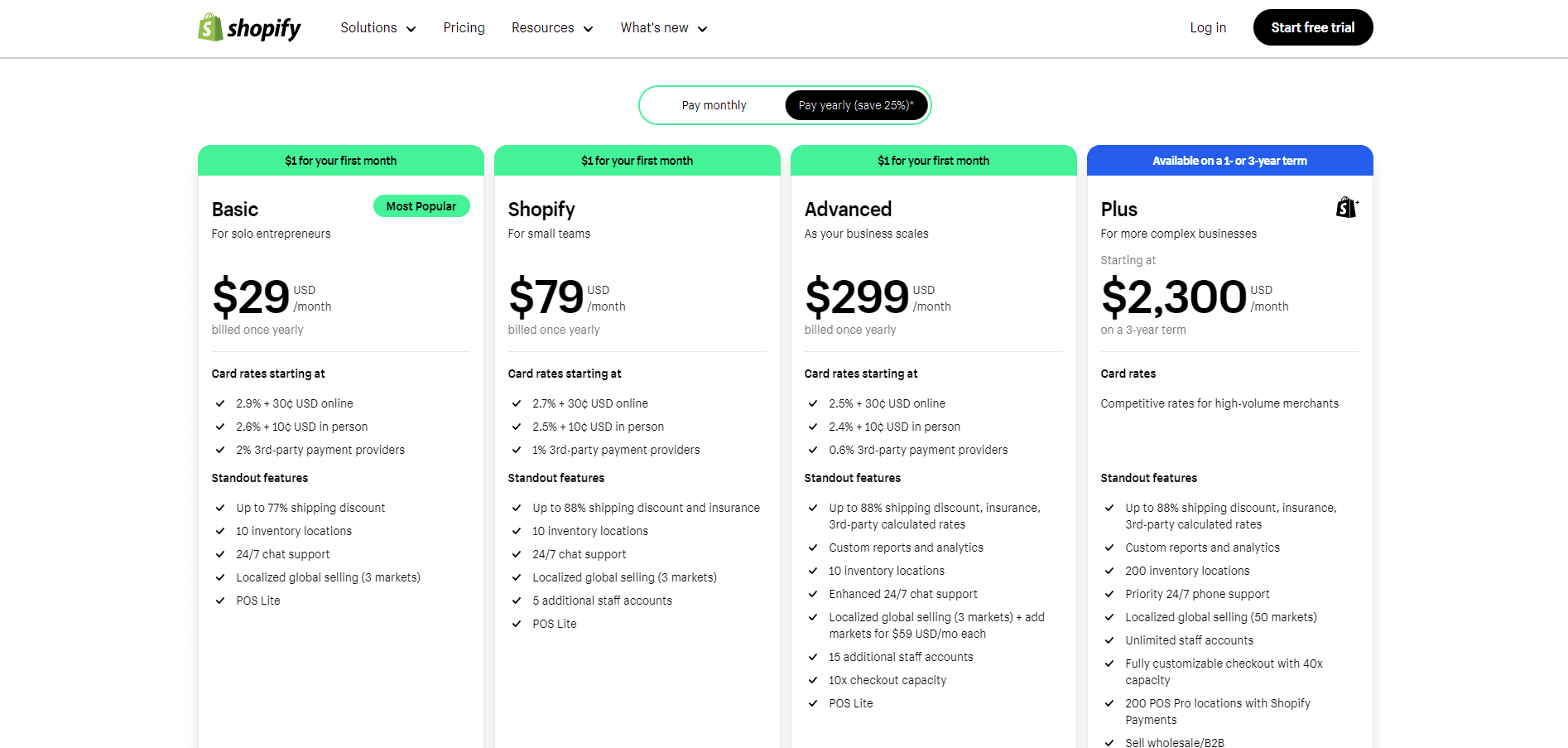Click '200 POS Pro locations with Shopify Payments'
1568x748 pixels.
coord(1218,712)
